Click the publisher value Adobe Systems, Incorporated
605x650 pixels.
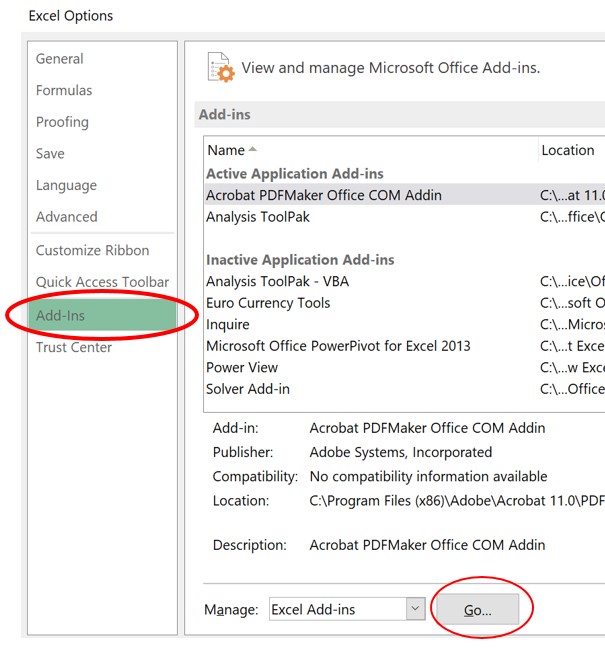401,452
